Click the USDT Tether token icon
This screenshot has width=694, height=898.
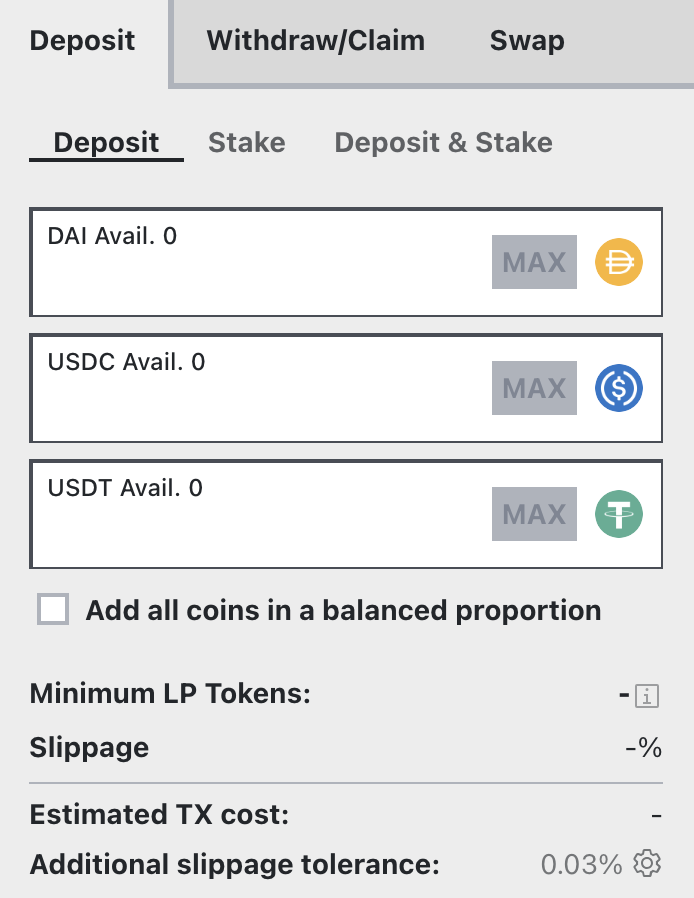tap(619, 515)
